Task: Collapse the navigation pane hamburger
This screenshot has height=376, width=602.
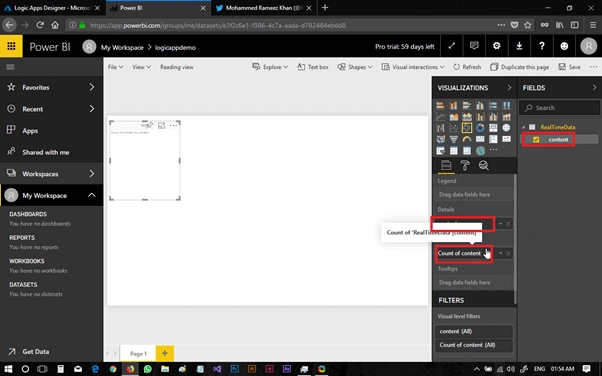Action: tap(10, 67)
